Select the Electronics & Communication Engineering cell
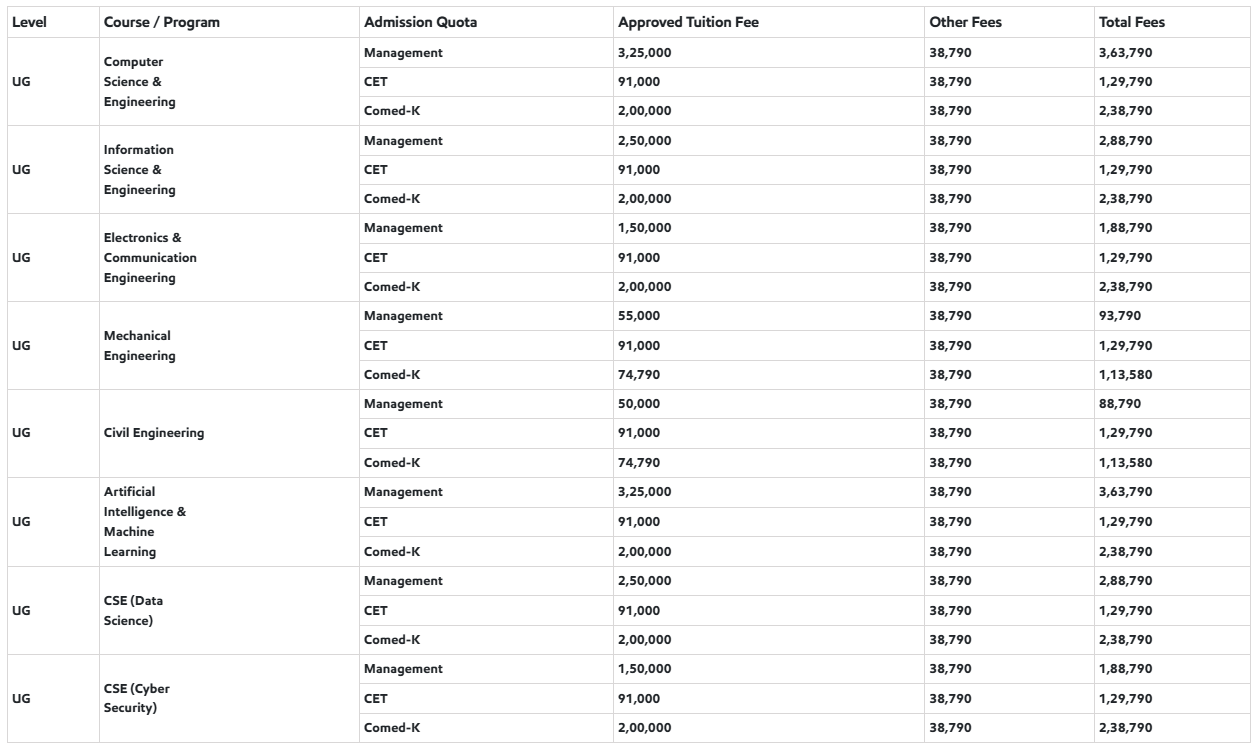 point(150,257)
